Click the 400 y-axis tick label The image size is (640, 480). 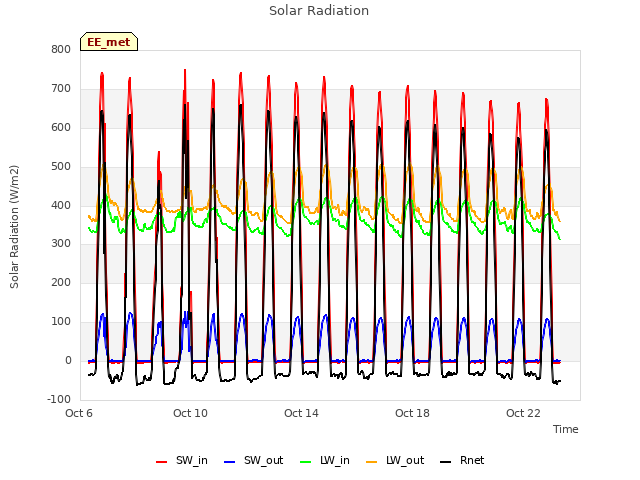61,205
